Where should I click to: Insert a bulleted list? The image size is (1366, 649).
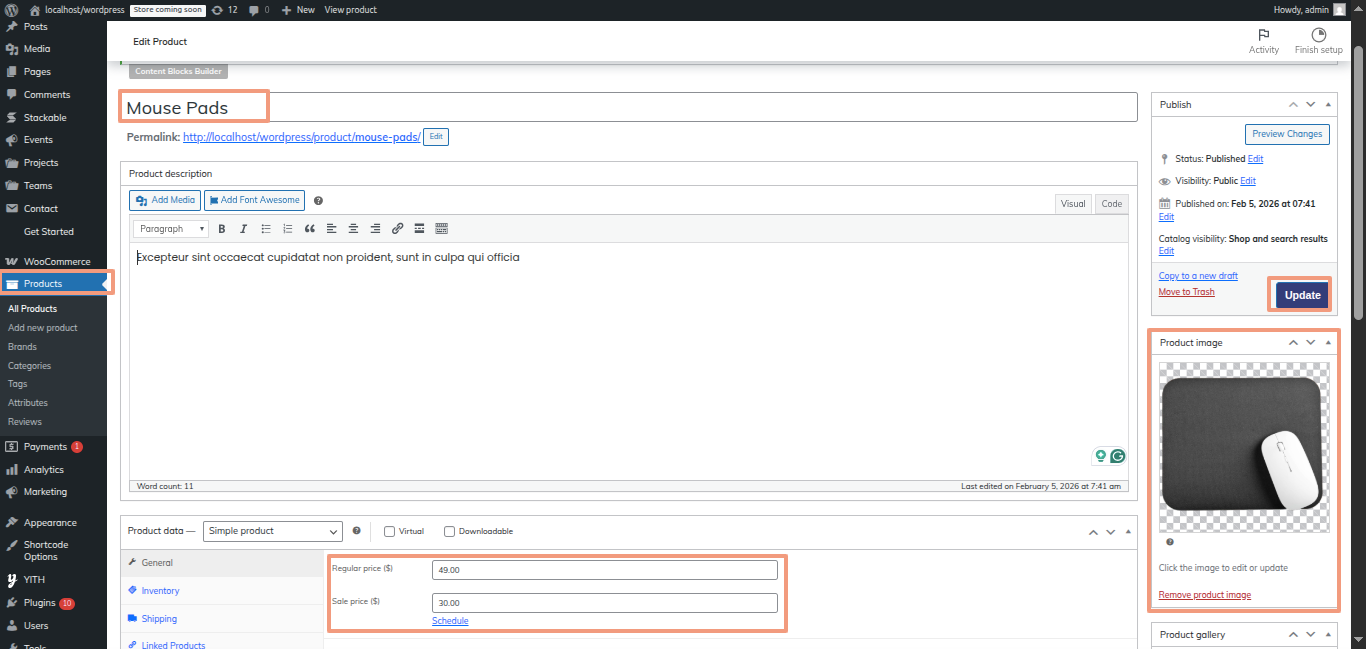pyautogui.click(x=266, y=229)
